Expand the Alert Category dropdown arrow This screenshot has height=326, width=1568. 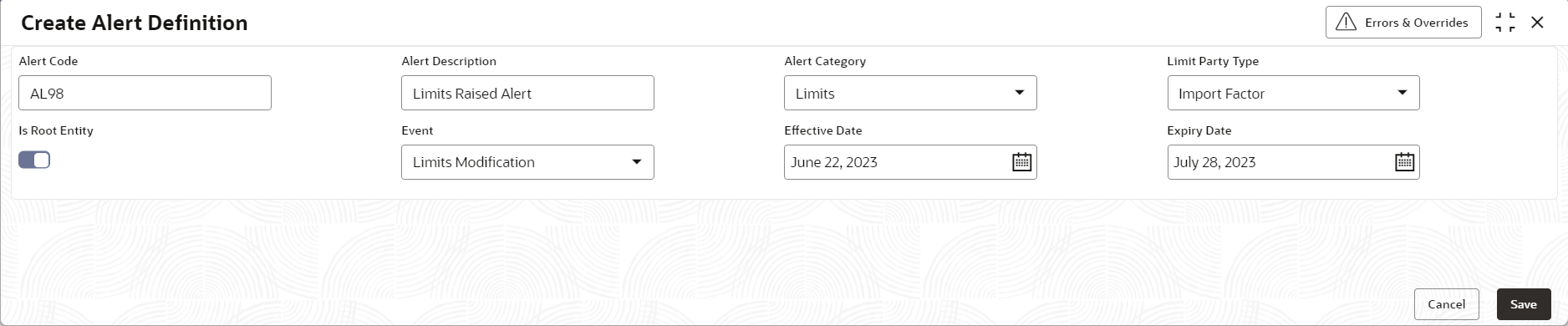click(1019, 93)
